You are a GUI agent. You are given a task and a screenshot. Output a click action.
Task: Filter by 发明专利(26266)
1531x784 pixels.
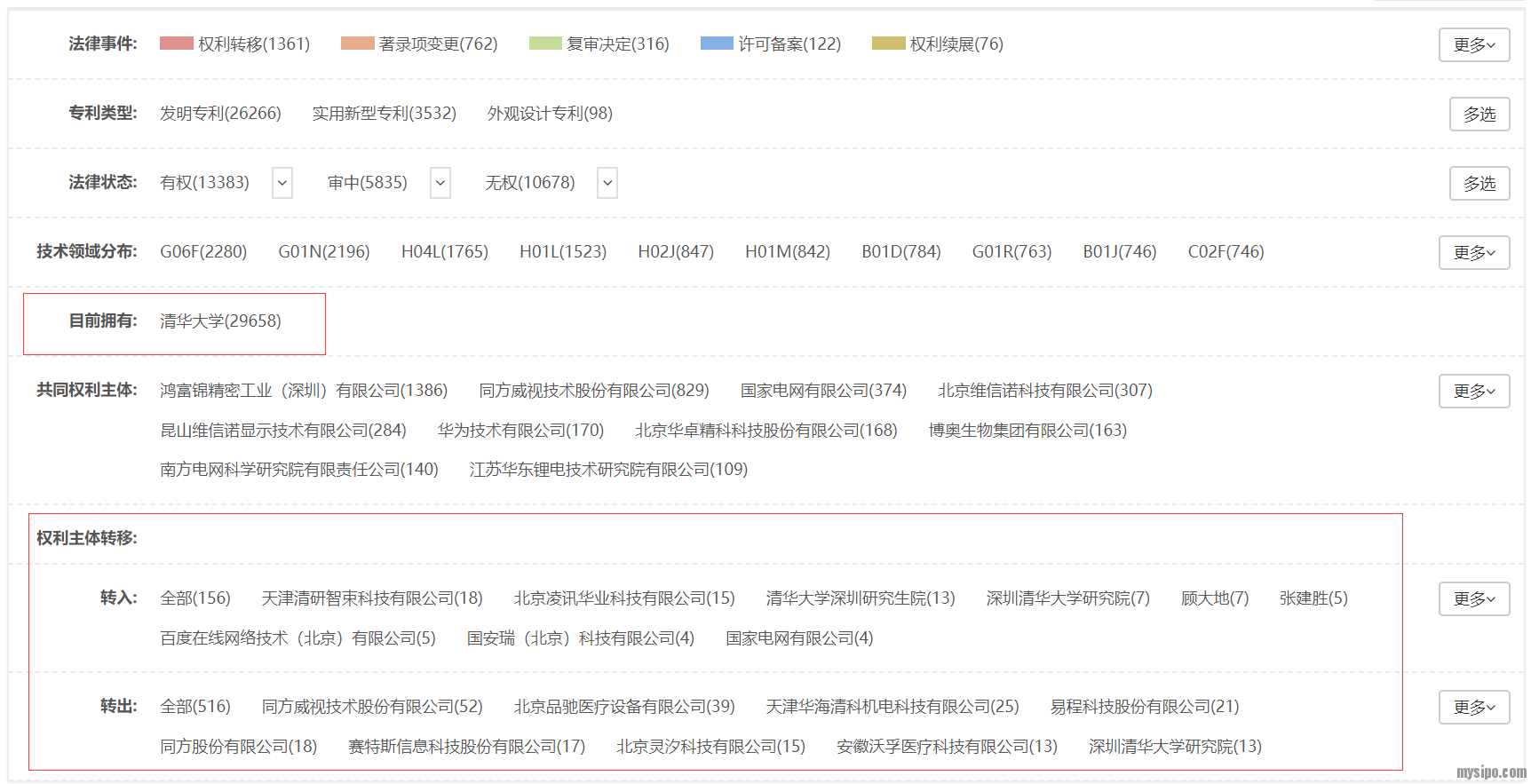(220, 114)
